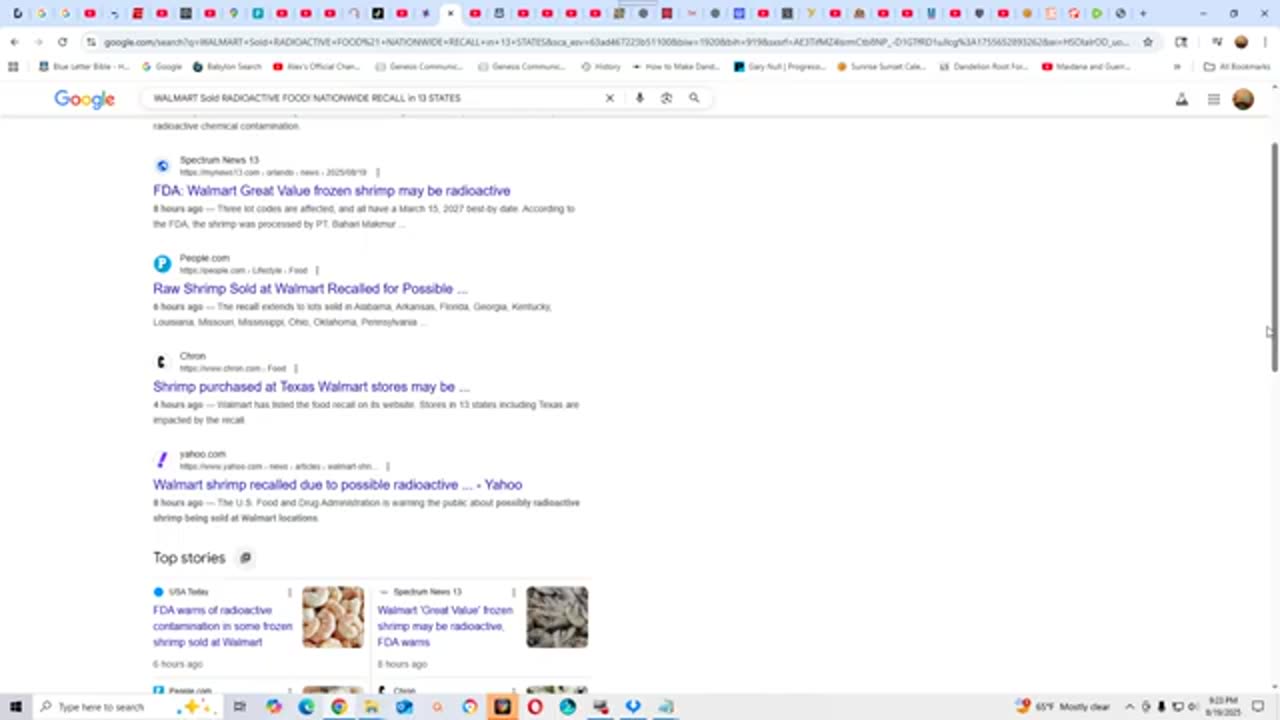1280x720 pixels.
Task: Open a new browser tab
Action: click(x=1143, y=14)
